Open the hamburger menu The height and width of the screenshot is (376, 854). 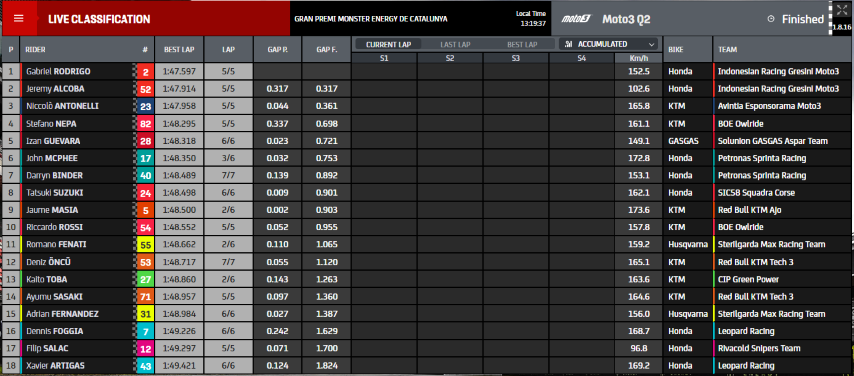click(19, 19)
